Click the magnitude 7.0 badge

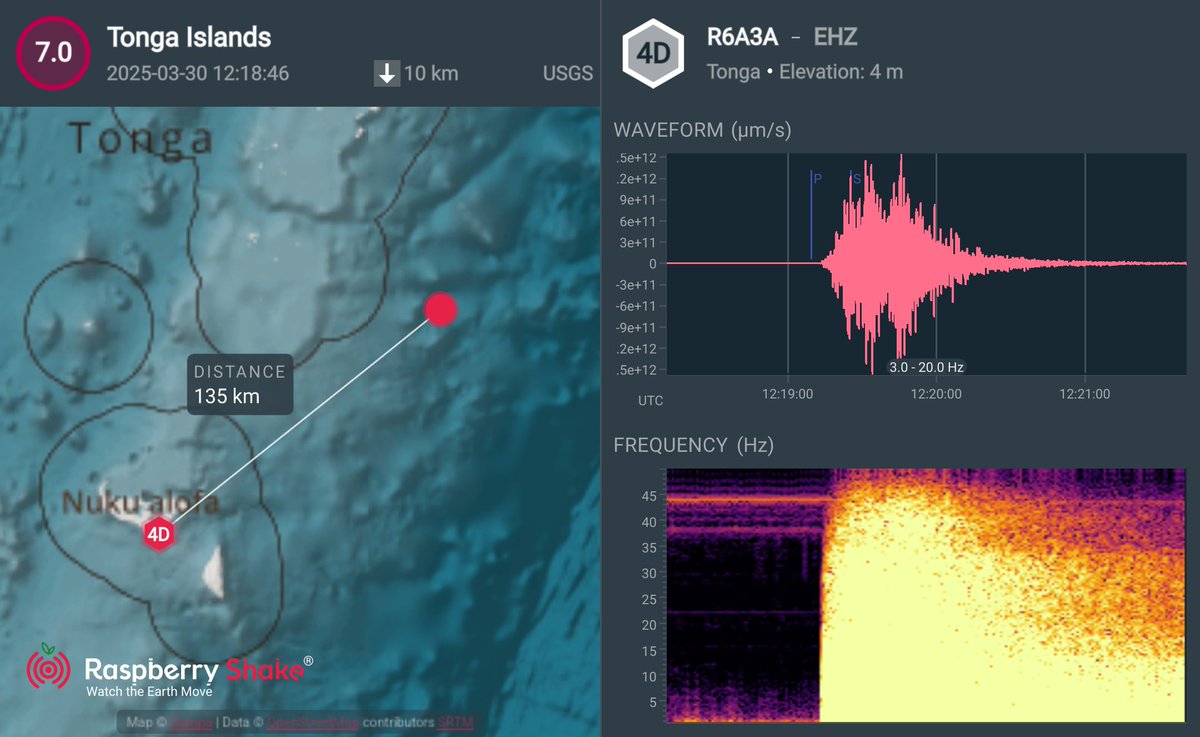point(51,53)
